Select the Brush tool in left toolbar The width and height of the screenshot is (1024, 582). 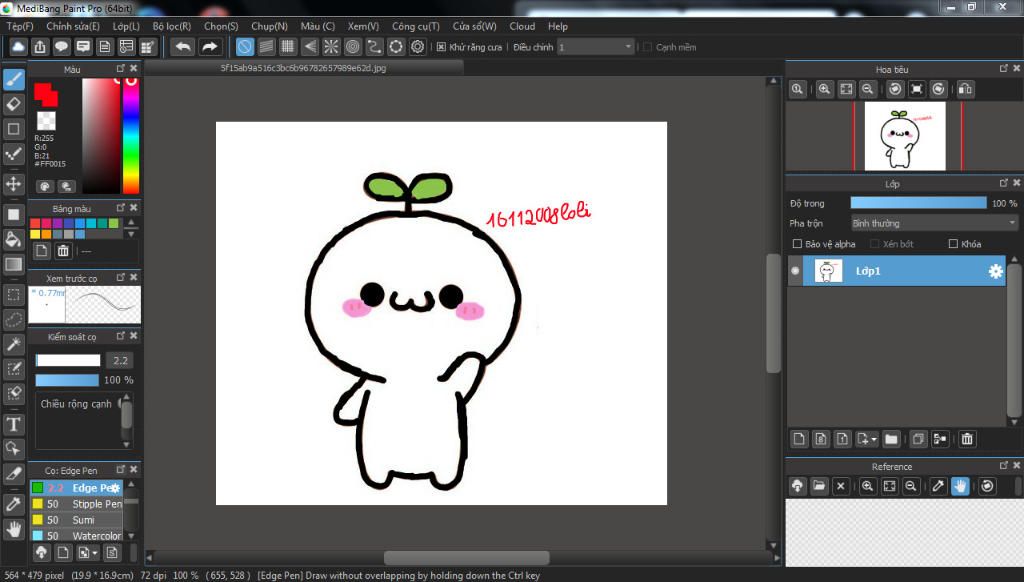click(14, 79)
